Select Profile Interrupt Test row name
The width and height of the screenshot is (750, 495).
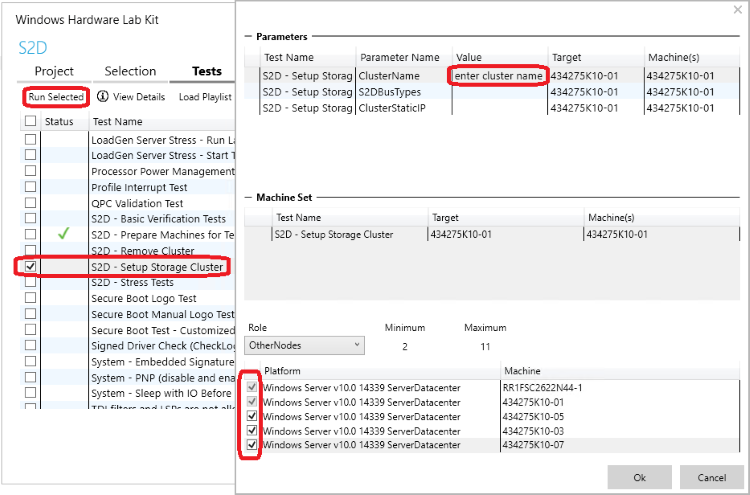tap(139, 187)
